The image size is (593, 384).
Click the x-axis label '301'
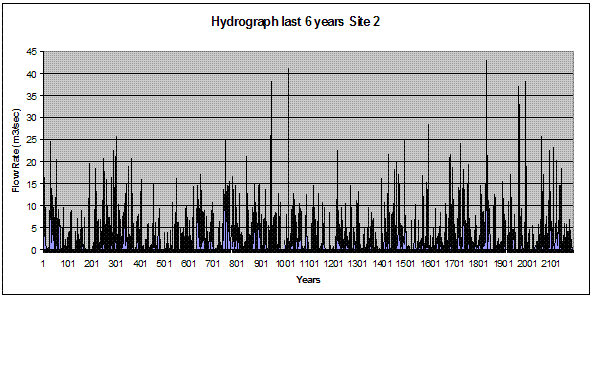coord(116,263)
